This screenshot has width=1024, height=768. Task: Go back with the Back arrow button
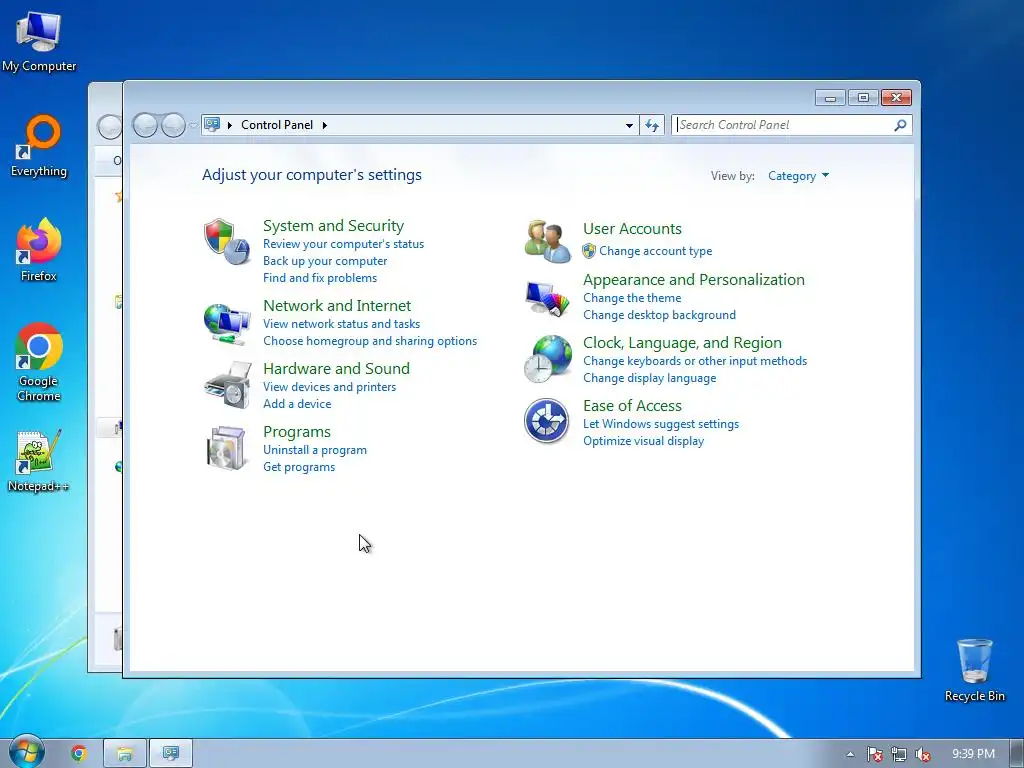point(145,125)
